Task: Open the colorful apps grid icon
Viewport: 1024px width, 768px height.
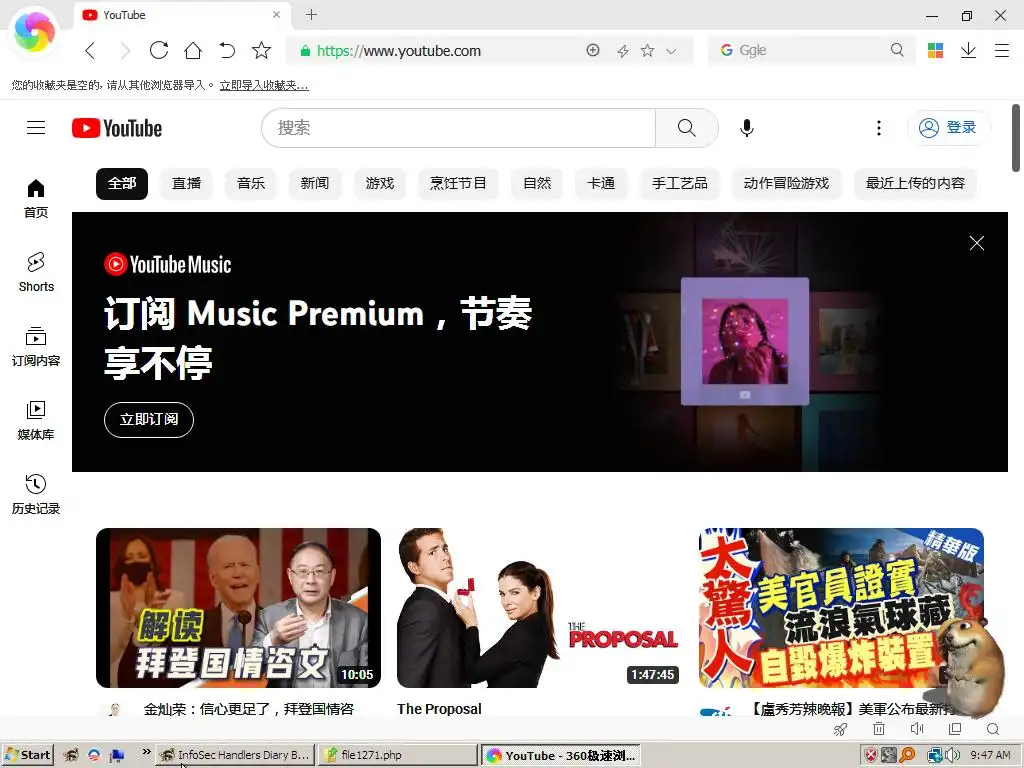Action: (x=935, y=50)
